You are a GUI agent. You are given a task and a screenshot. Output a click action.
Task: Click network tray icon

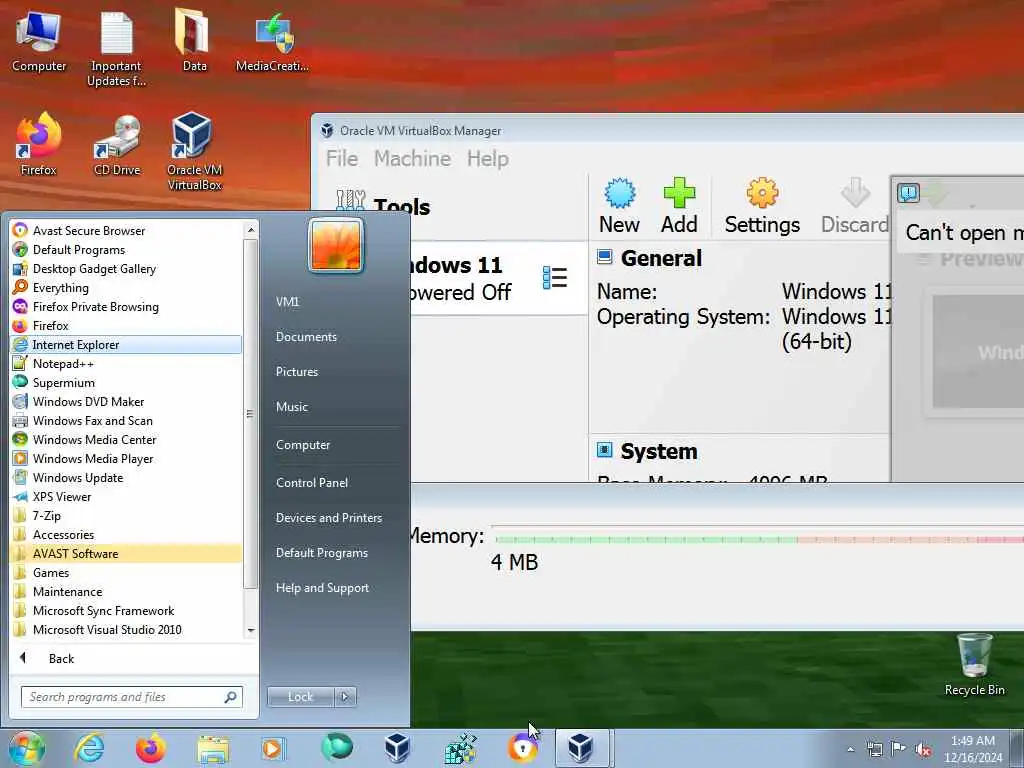[x=874, y=749]
